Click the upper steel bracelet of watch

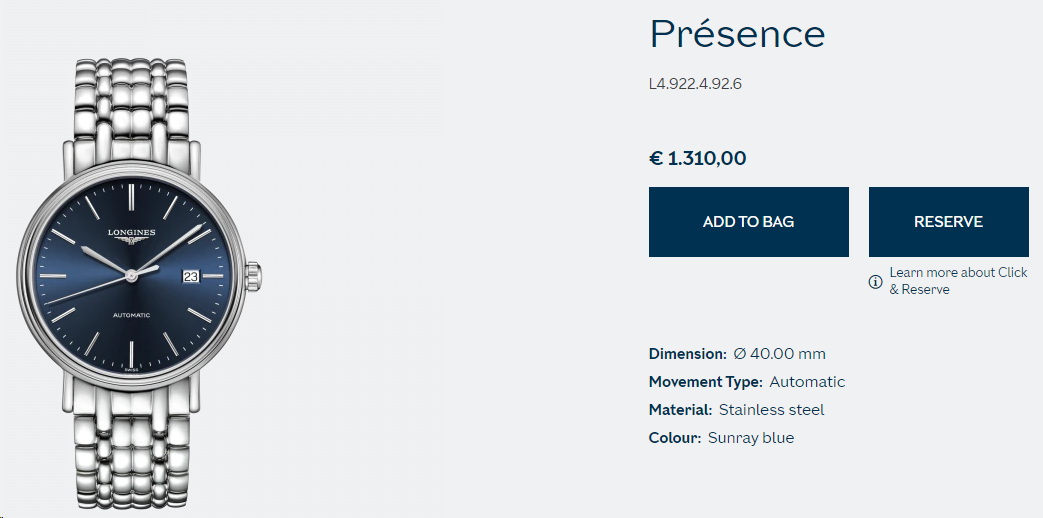(x=131, y=110)
